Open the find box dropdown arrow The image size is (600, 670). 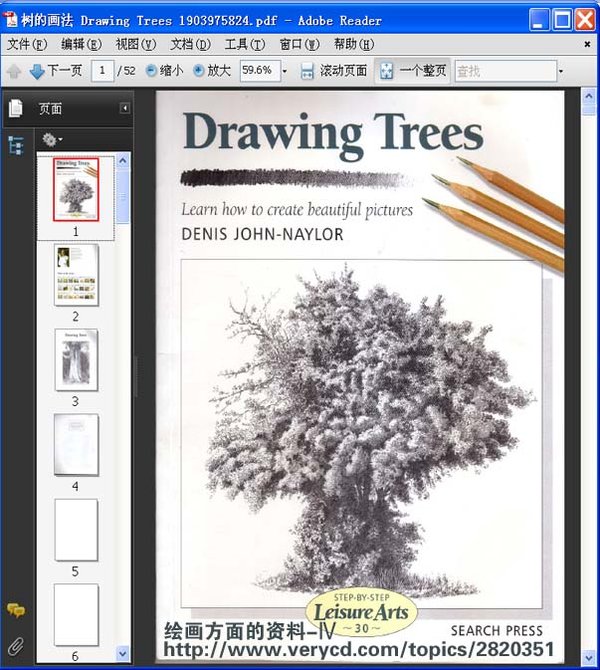coord(561,71)
